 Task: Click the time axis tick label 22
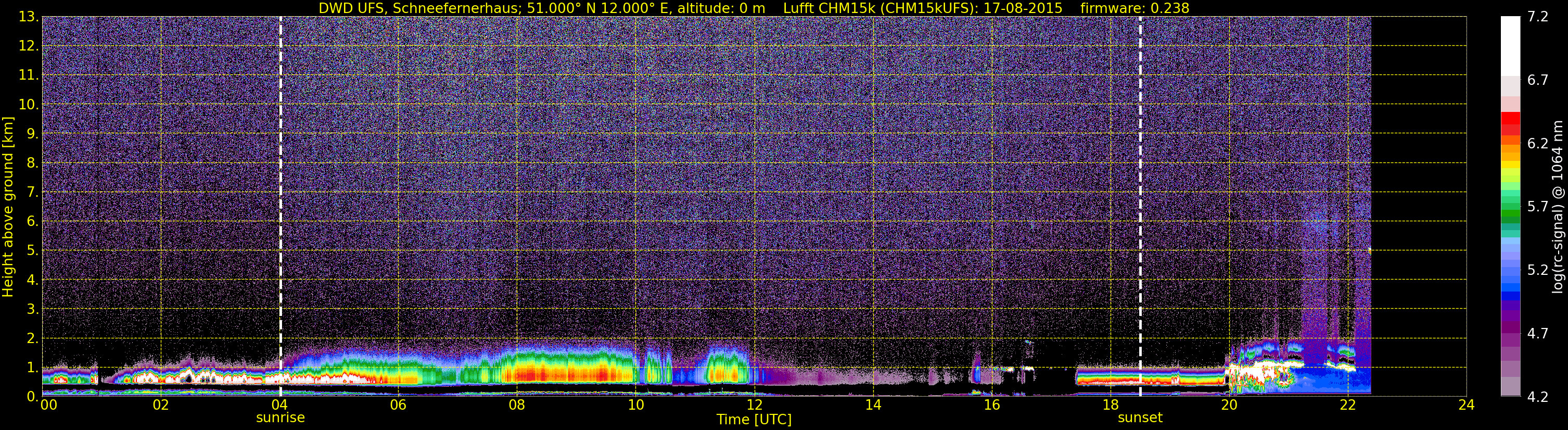[x=1348, y=405]
